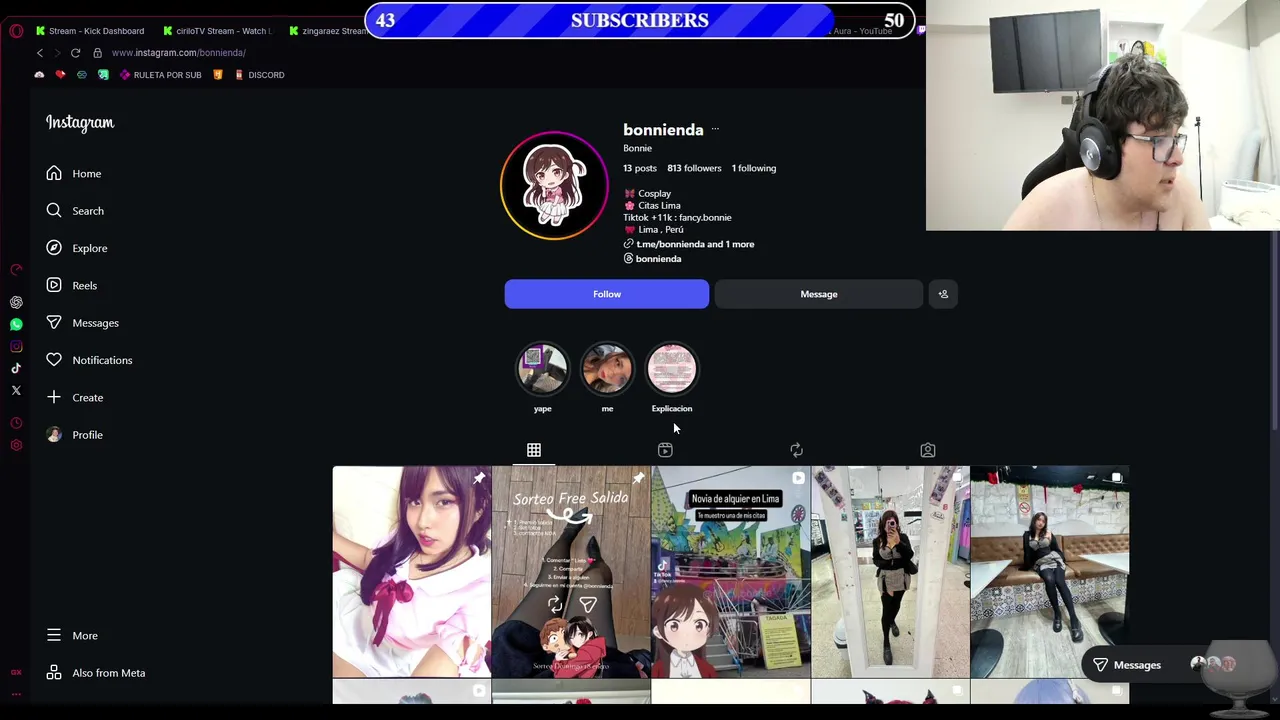This screenshot has height=720, width=1280.
Task: Open the cloud icon bookmark
Action: [39, 75]
